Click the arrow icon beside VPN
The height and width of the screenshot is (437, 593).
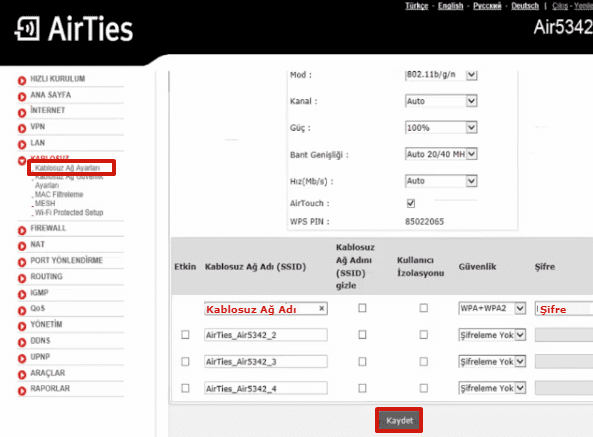pyautogui.click(x=22, y=128)
